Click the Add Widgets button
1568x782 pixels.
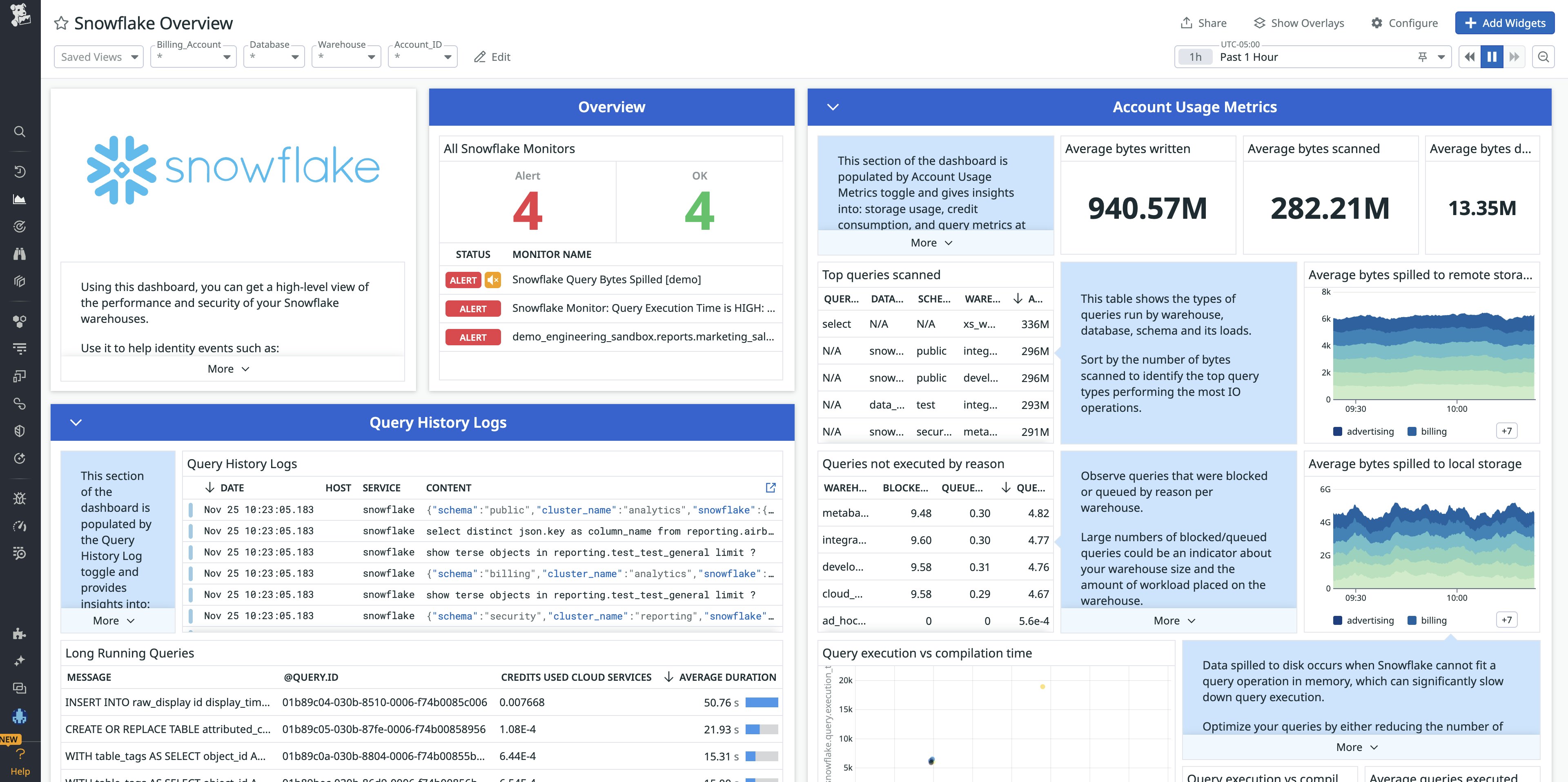click(1504, 22)
